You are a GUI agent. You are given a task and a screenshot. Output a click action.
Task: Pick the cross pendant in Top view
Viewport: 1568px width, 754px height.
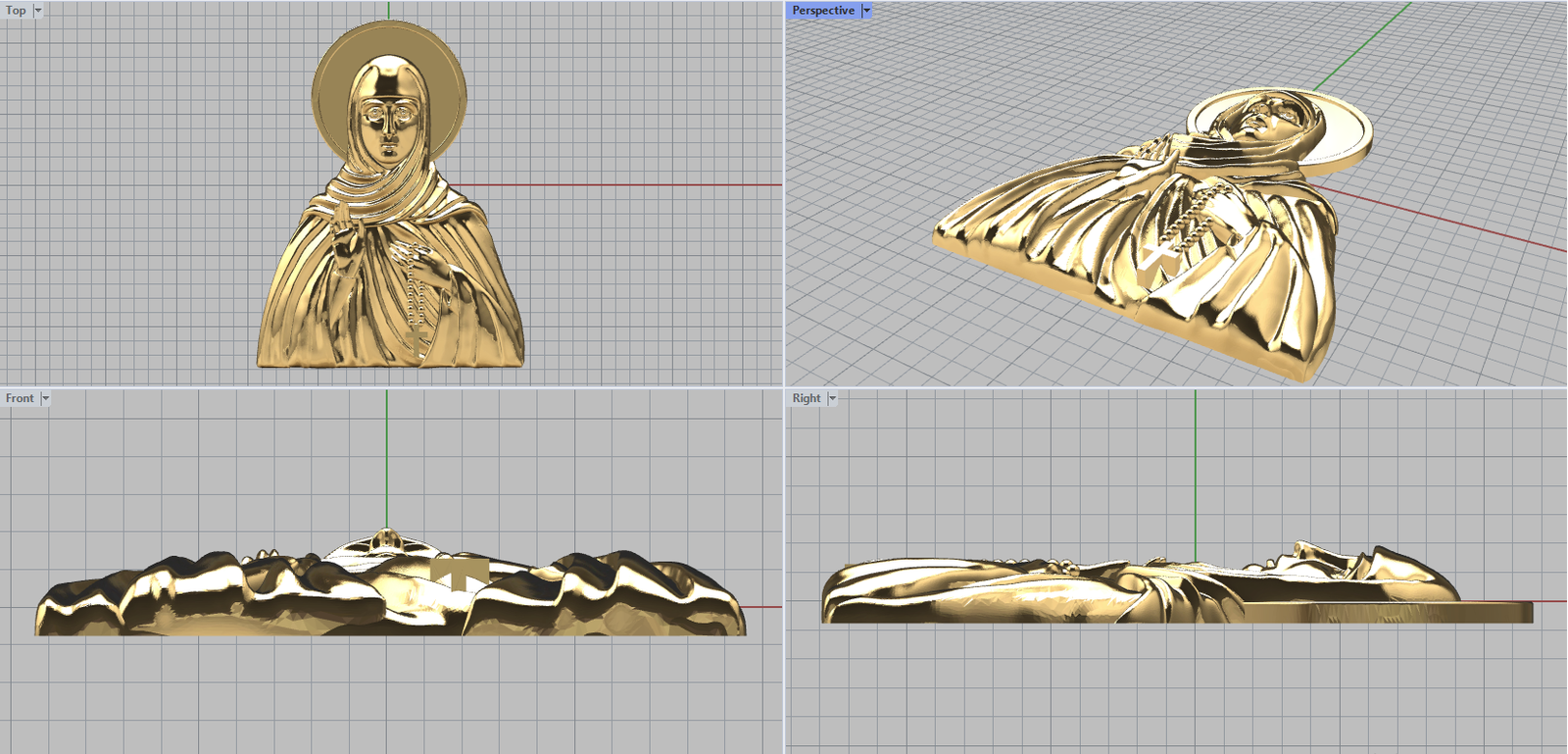[416, 340]
